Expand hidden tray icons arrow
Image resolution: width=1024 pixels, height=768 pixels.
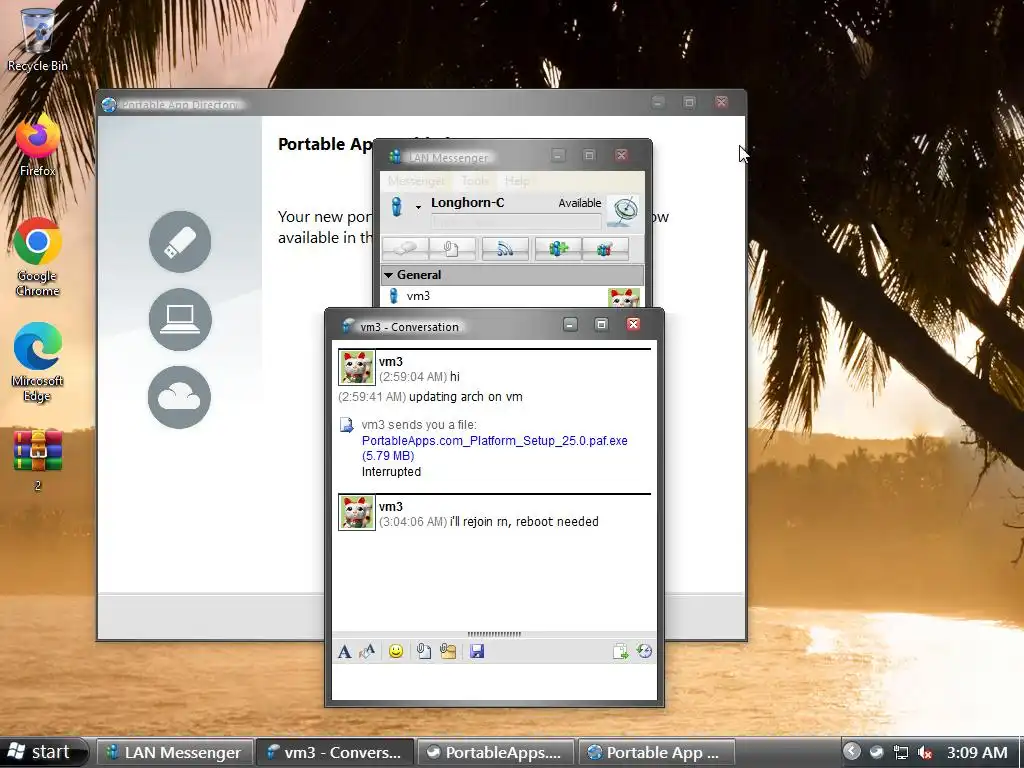pos(851,752)
